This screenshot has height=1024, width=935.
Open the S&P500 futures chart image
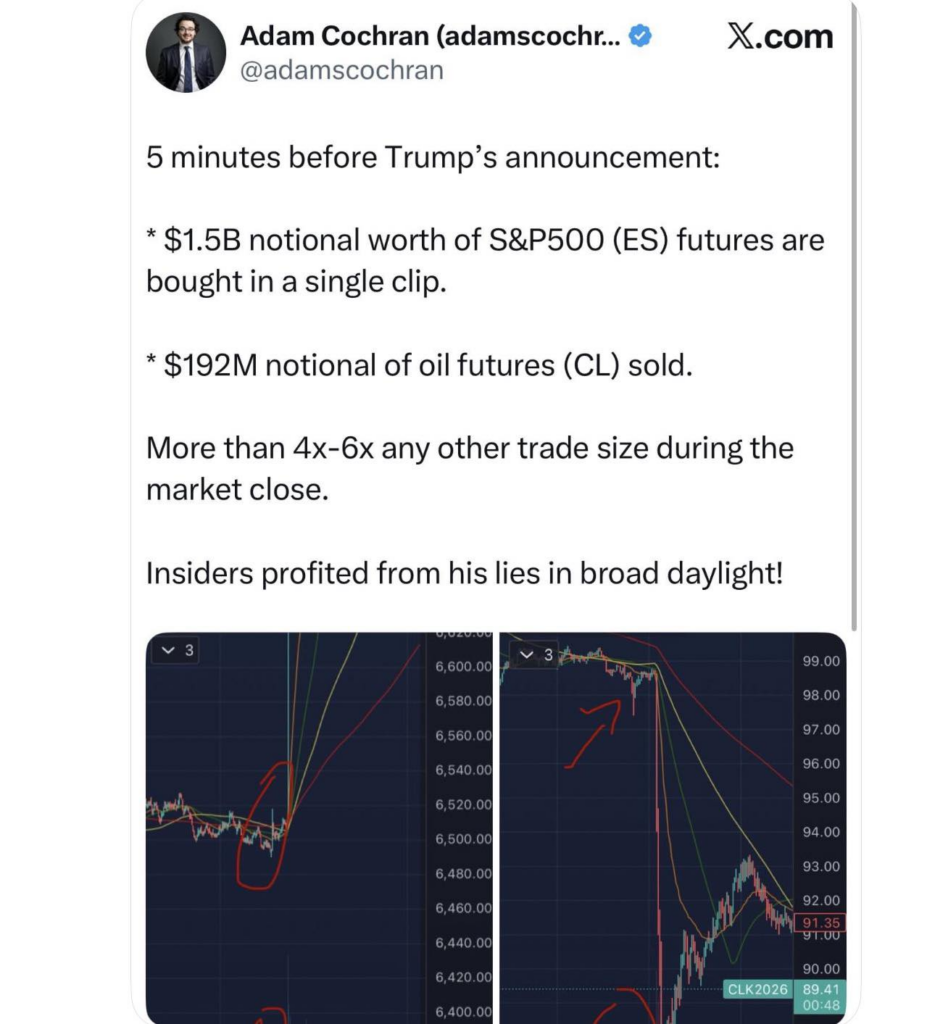[320, 827]
